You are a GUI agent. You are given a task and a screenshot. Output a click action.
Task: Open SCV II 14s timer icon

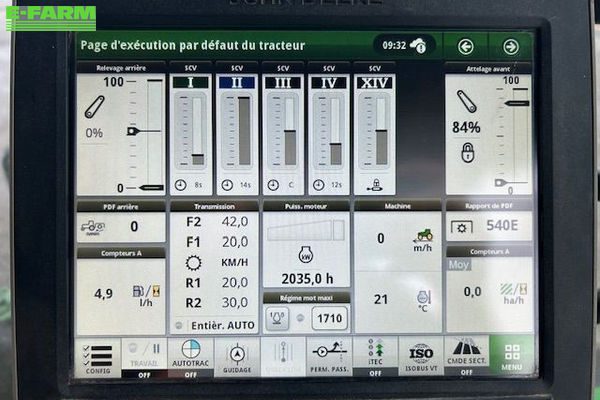(x=227, y=185)
